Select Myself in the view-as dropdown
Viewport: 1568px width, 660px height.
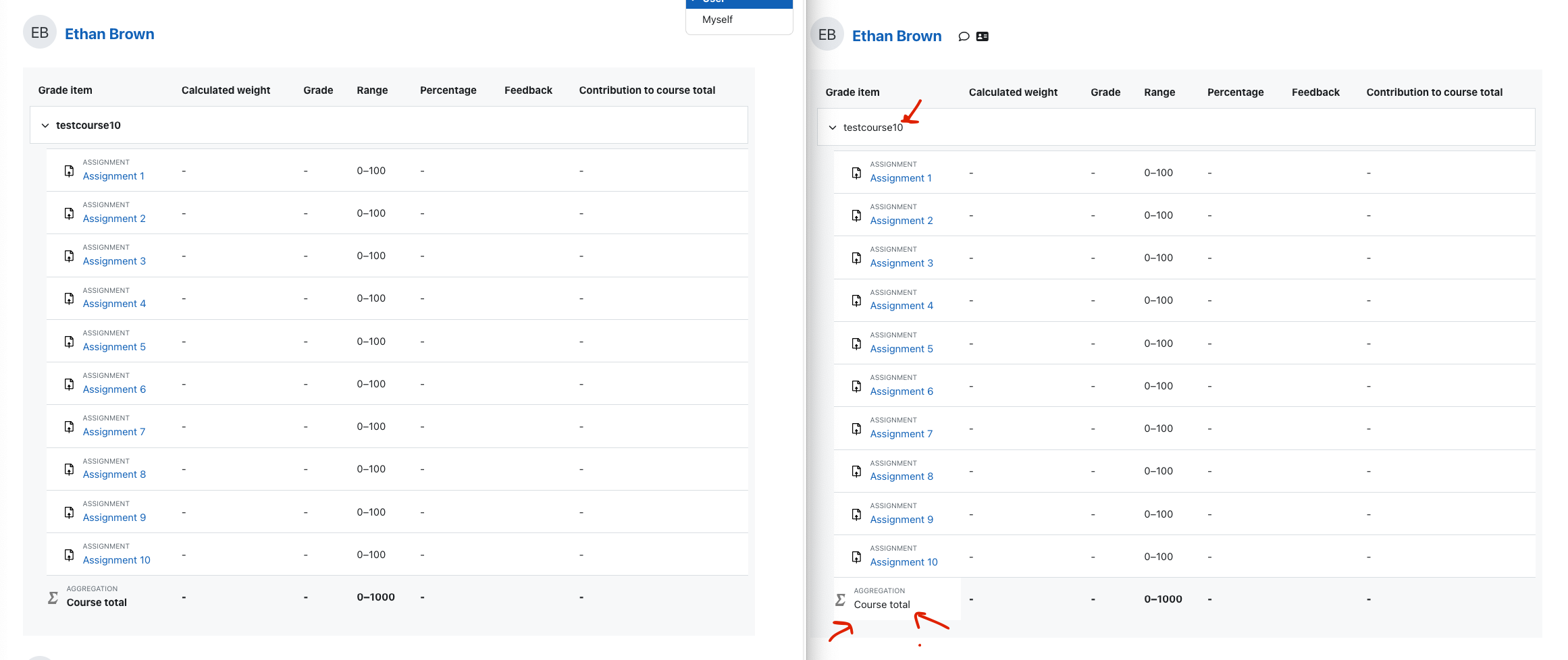[717, 20]
